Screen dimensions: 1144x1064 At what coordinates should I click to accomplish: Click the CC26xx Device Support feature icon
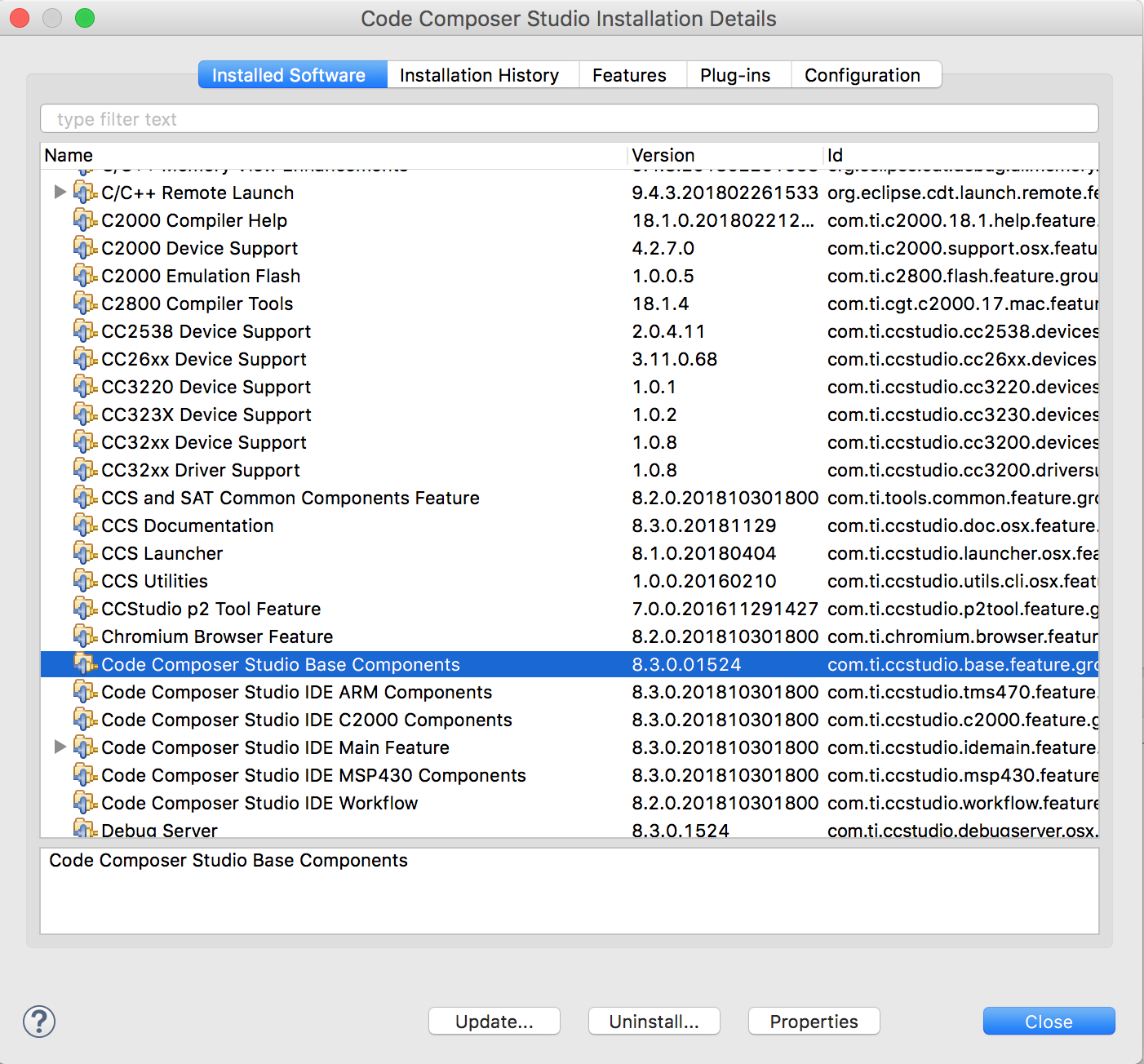point(85,359)
